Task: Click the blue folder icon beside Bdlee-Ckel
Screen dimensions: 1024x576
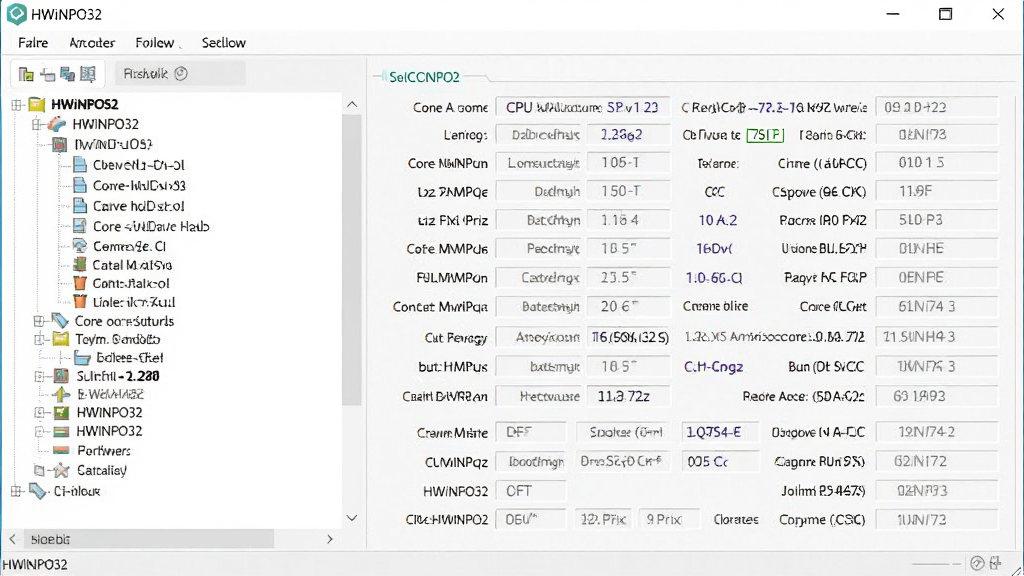Action: pyautogui.click(x=82, y=358)
